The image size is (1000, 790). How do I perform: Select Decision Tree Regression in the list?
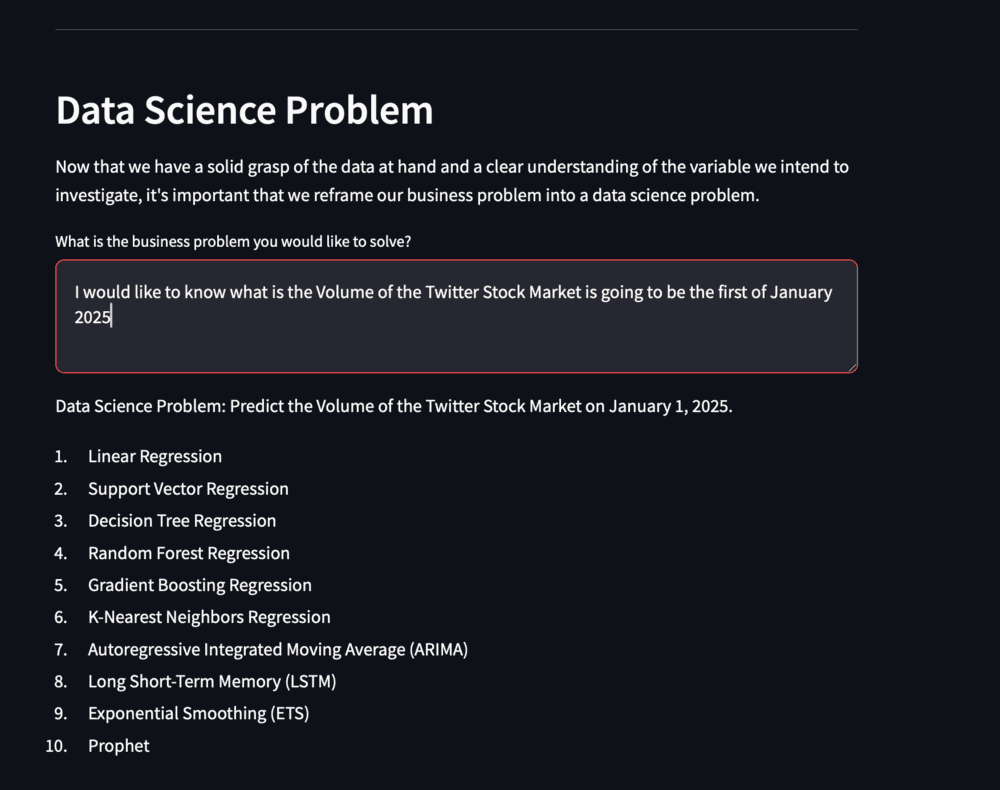(182, 521)
